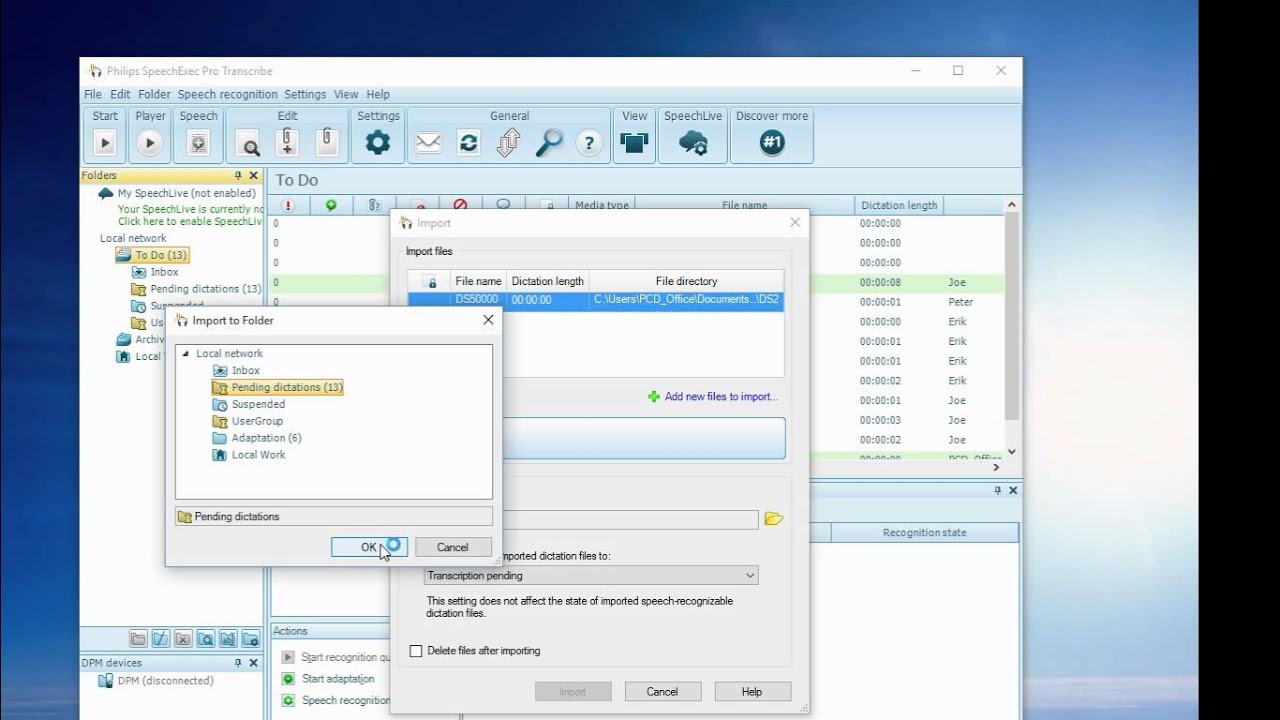Select My SpeechLive (not enabled) node

pos(178,193)
